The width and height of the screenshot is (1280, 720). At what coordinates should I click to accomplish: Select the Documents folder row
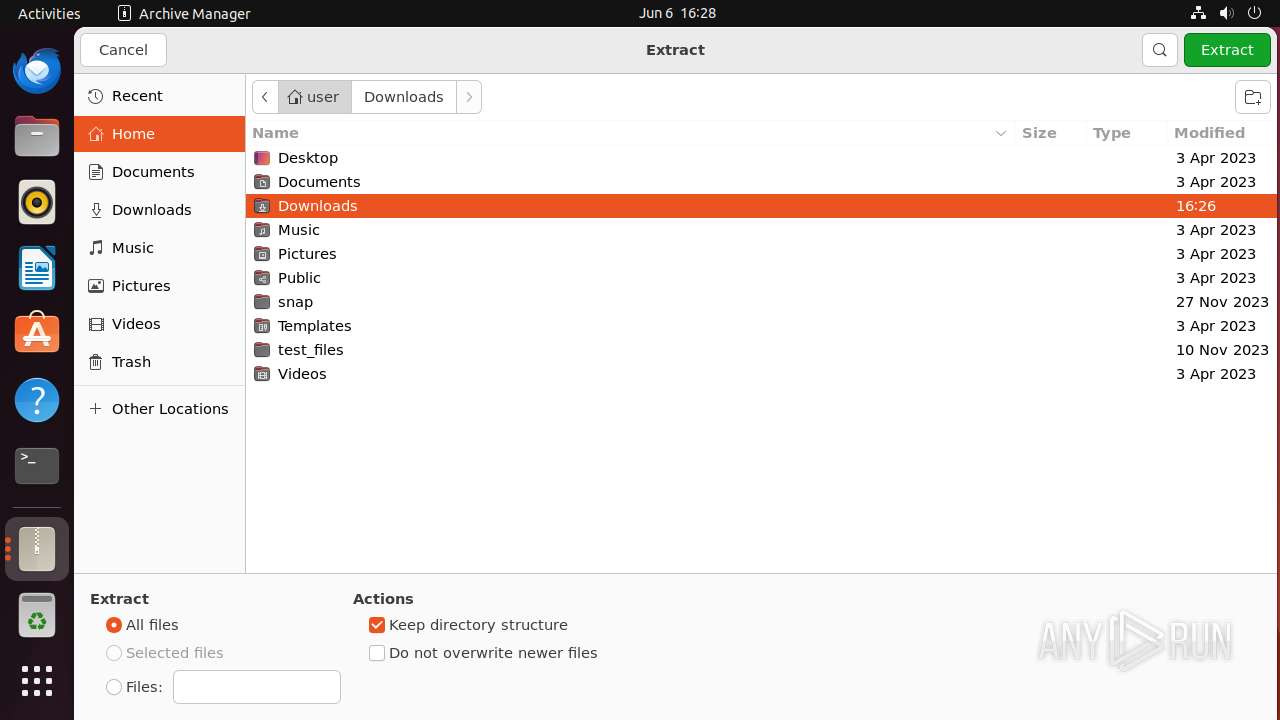pyautogui.click(x=761, y=182)
